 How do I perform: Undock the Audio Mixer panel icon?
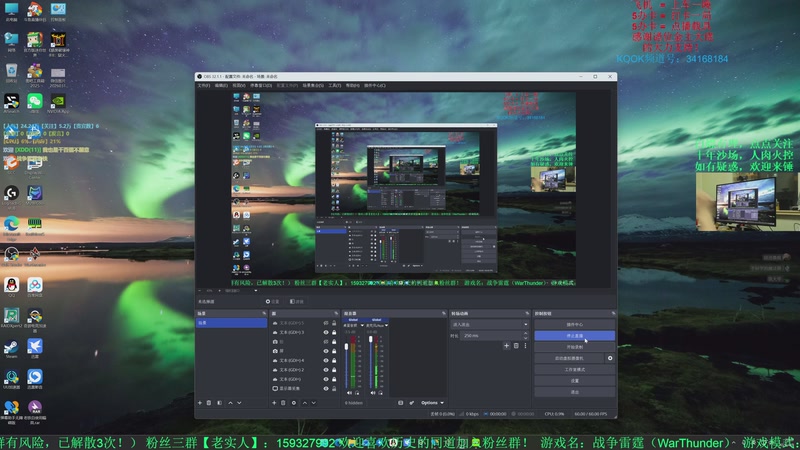[x=443, y=313]
